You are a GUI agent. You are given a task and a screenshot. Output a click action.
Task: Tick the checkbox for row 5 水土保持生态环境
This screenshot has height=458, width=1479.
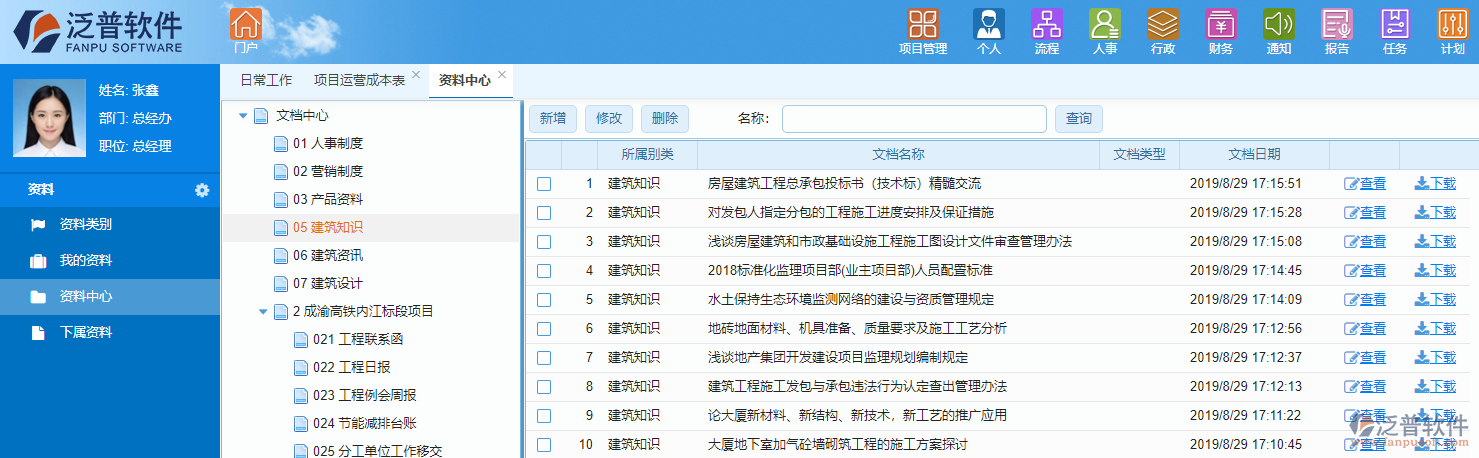click(x=544, y=300)
